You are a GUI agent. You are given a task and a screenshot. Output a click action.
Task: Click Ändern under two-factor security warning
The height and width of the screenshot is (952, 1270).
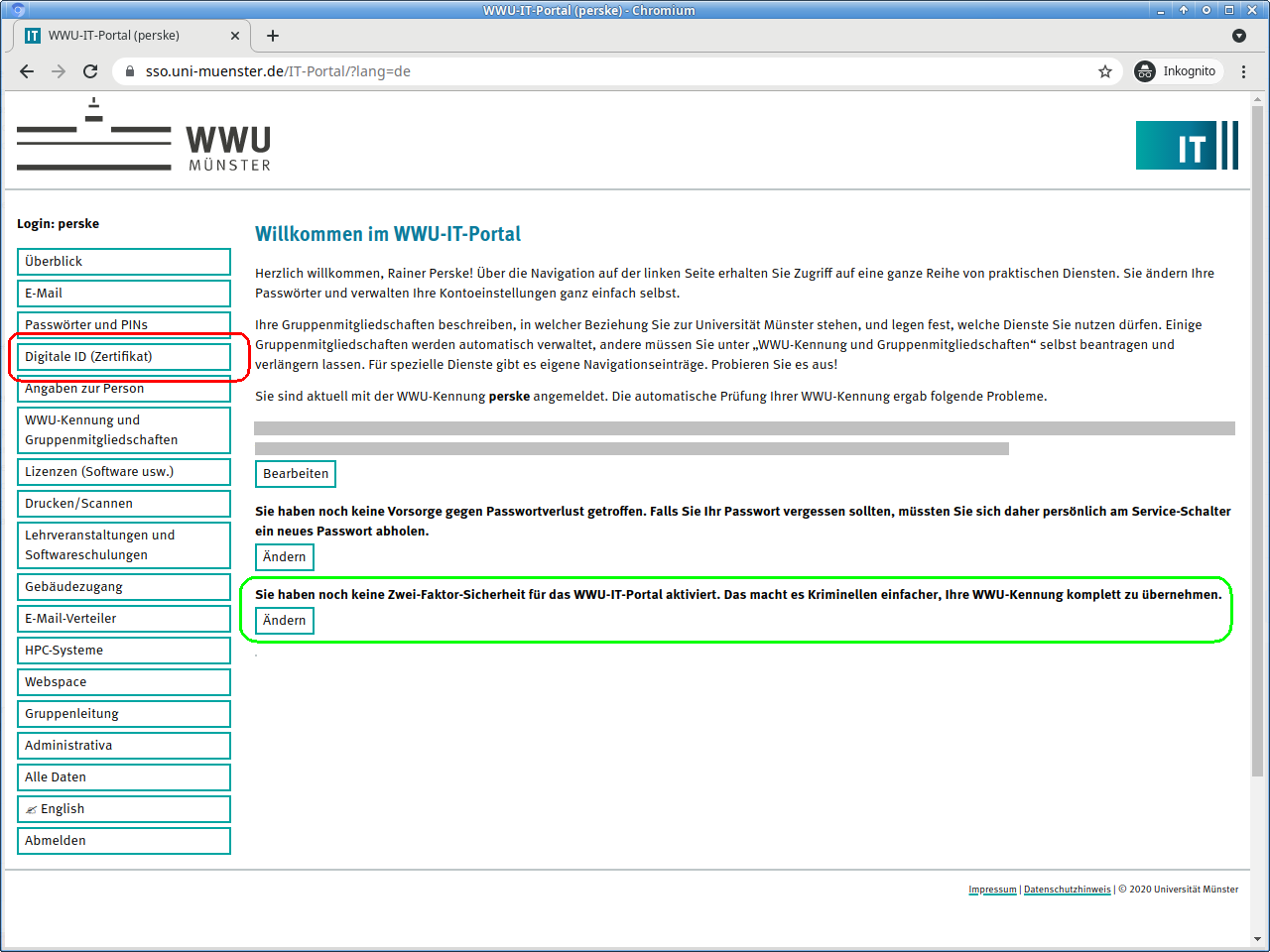[x=285, y=621]
